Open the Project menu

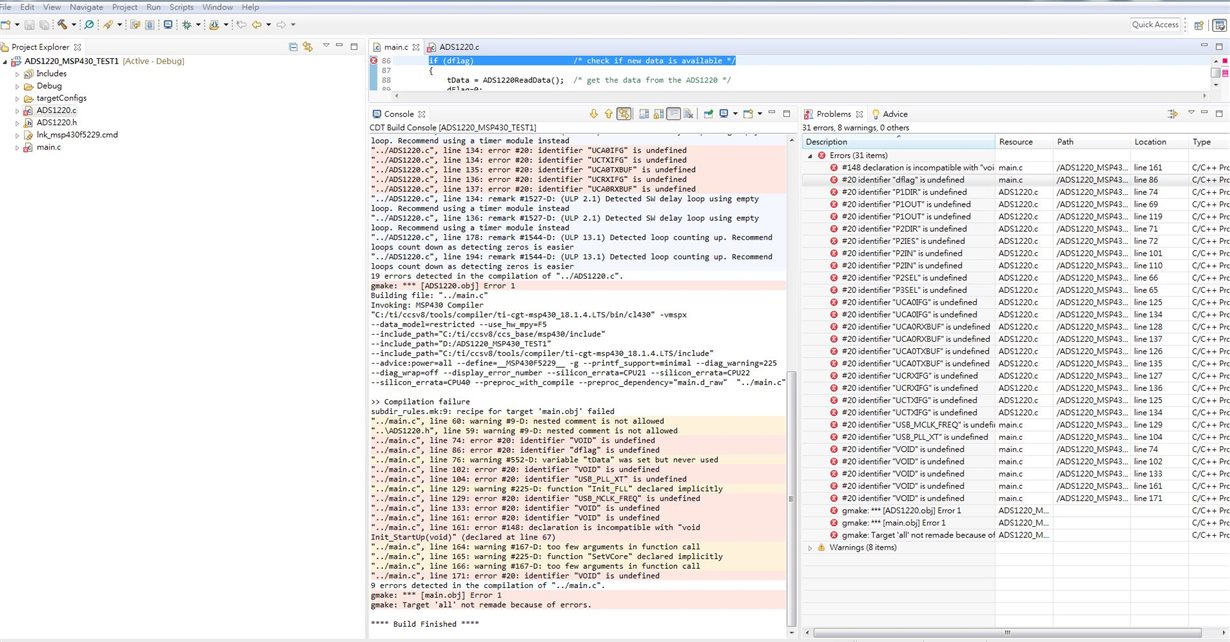pos(125,7)
